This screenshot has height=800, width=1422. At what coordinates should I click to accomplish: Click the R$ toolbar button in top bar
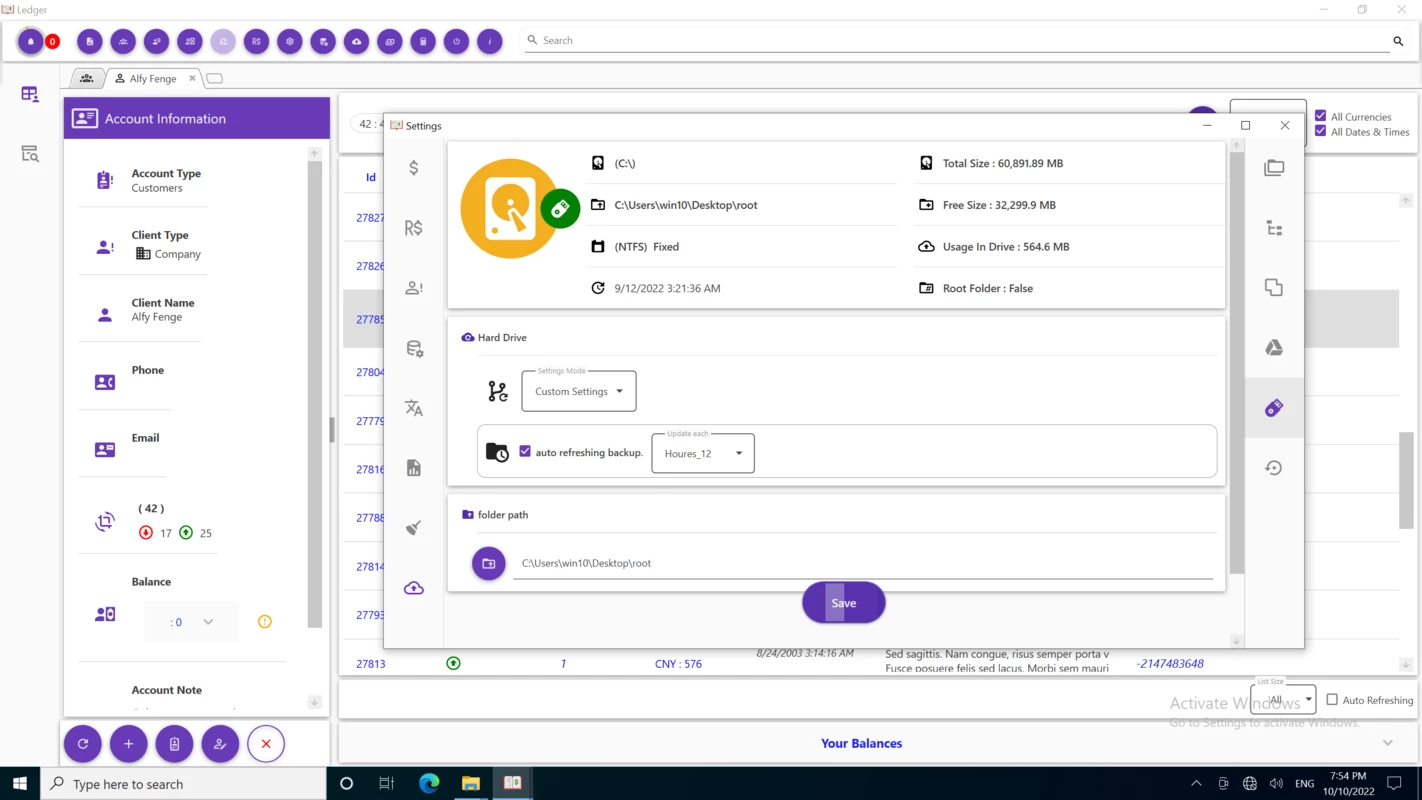pyautogui.click(x=256, y=41)
